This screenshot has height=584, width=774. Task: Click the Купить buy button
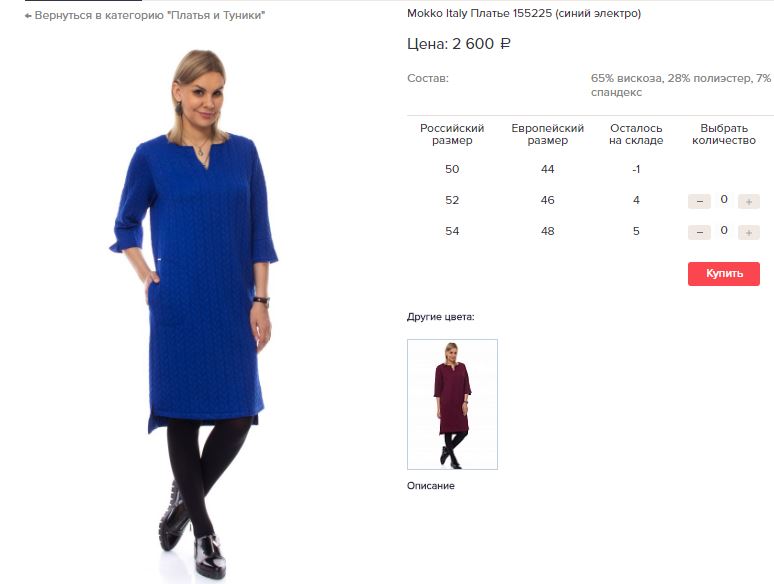point(724,273)
